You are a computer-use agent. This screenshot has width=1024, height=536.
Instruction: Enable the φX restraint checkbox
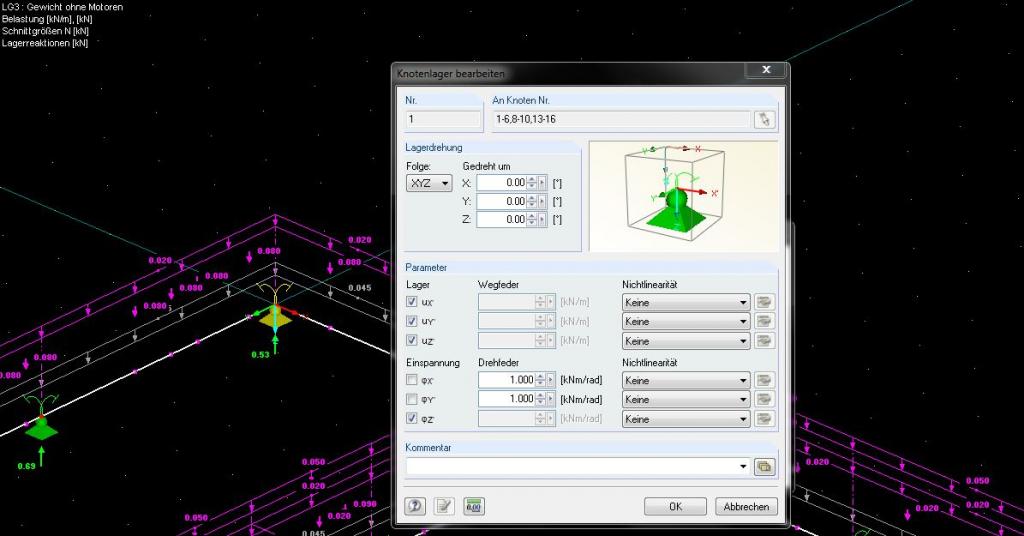tap(411, 379)
